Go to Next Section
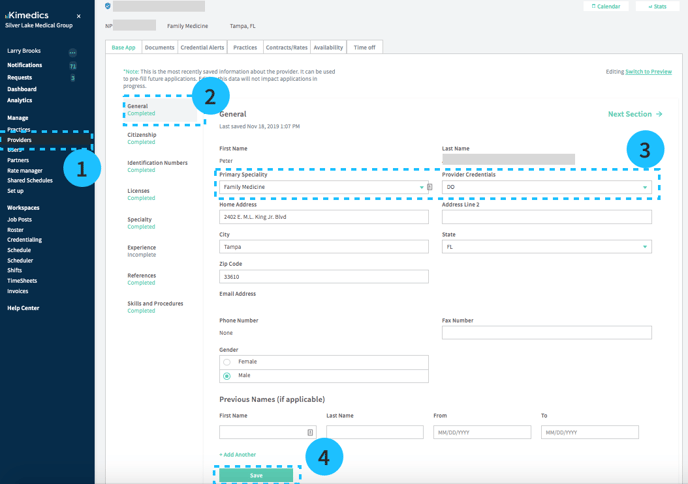 point(635,114)
